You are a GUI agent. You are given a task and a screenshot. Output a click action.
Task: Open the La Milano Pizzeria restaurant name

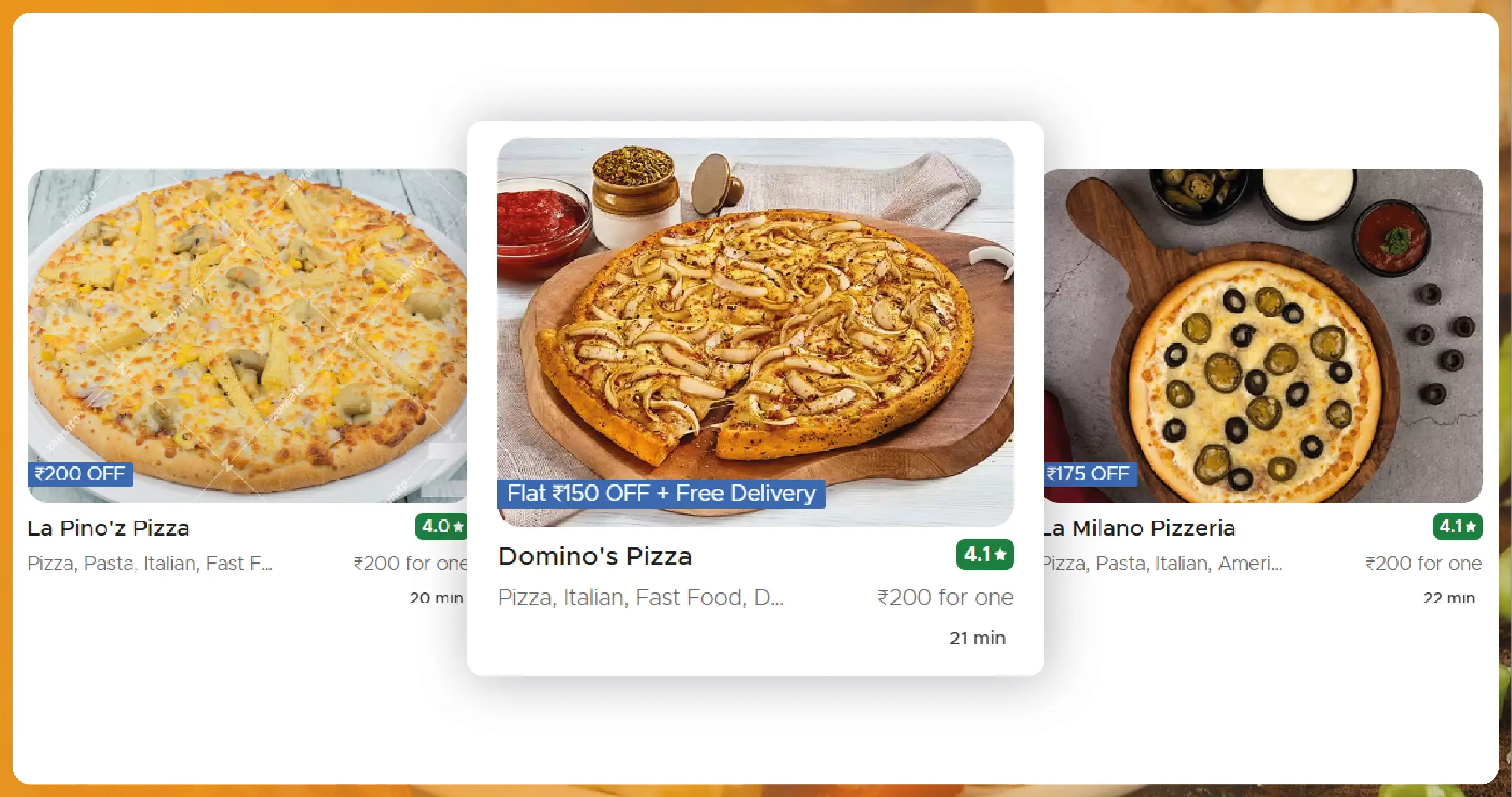[1140, 529]
